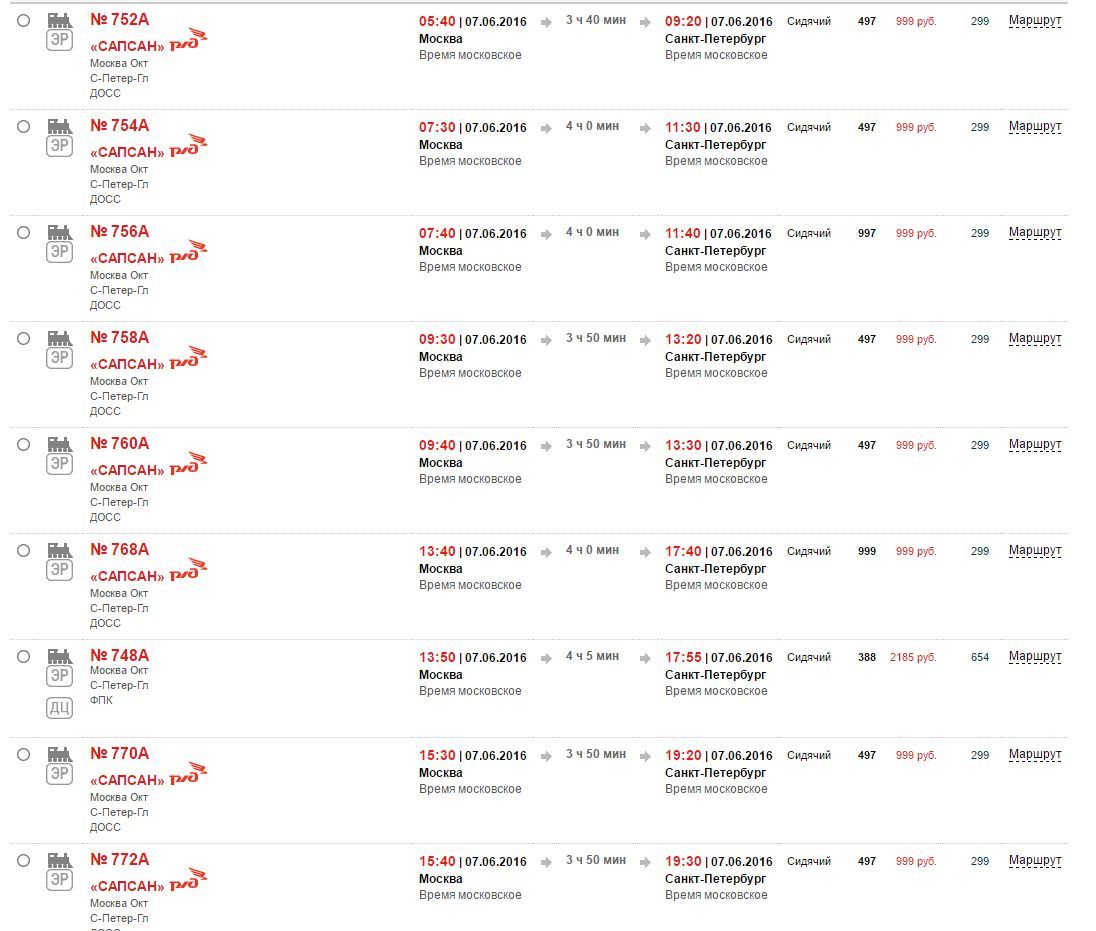Select the radio button for train 758А
This screenshot has width=1096, height=931.
tap(23, 339)
